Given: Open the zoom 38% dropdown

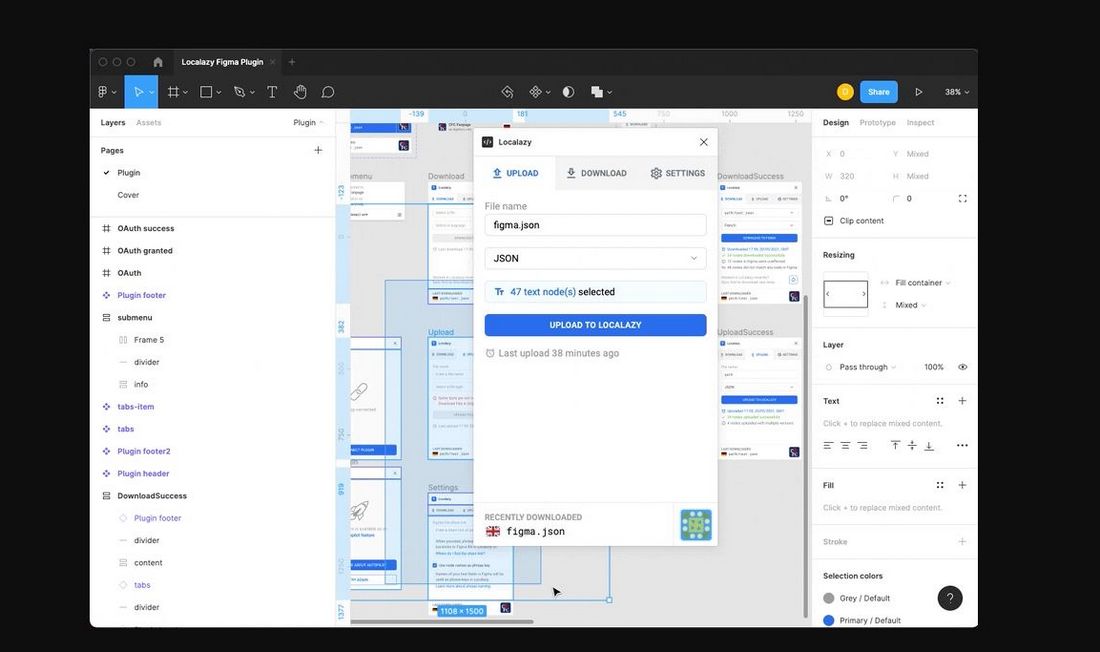Looking at the screenshot, I should (957, 92).
